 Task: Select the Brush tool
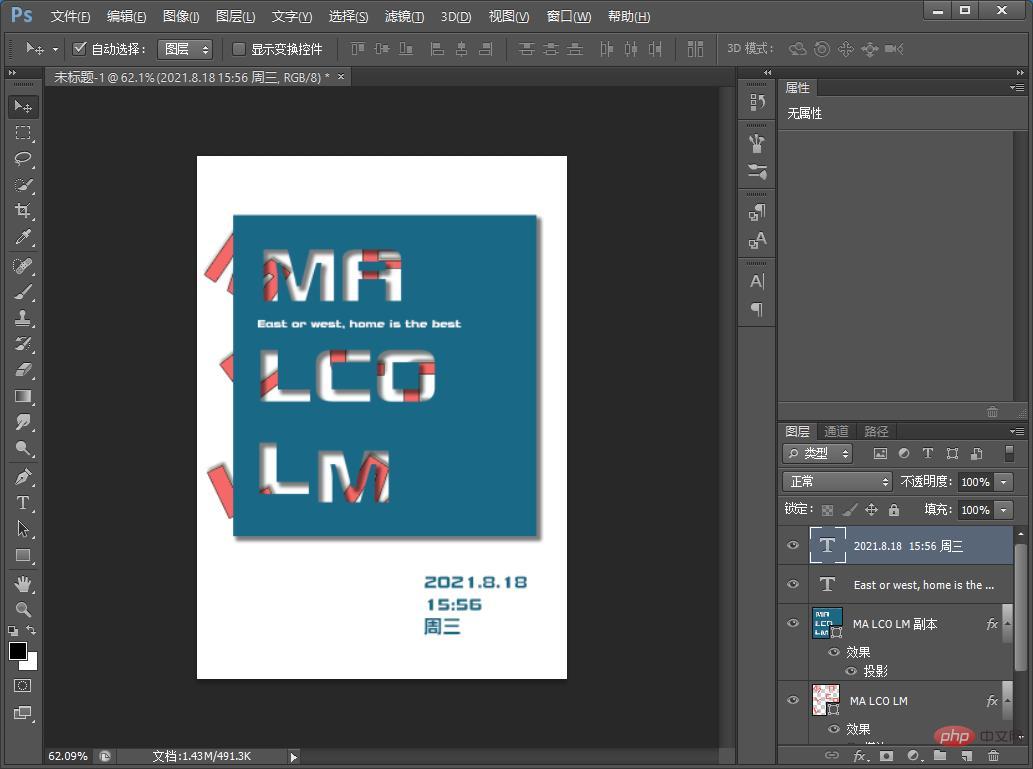[23, 292]
